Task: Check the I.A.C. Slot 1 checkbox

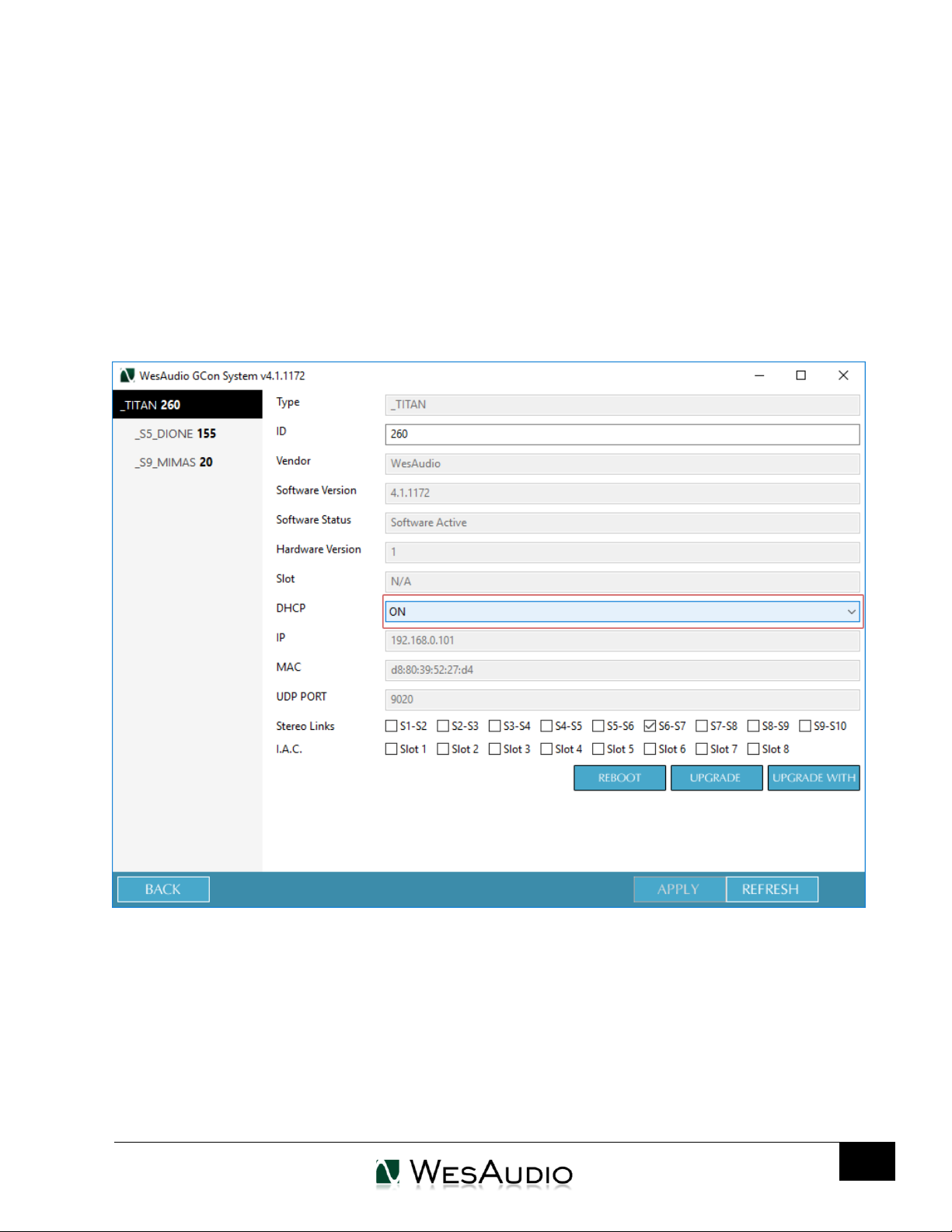Action: click(392, 749)
